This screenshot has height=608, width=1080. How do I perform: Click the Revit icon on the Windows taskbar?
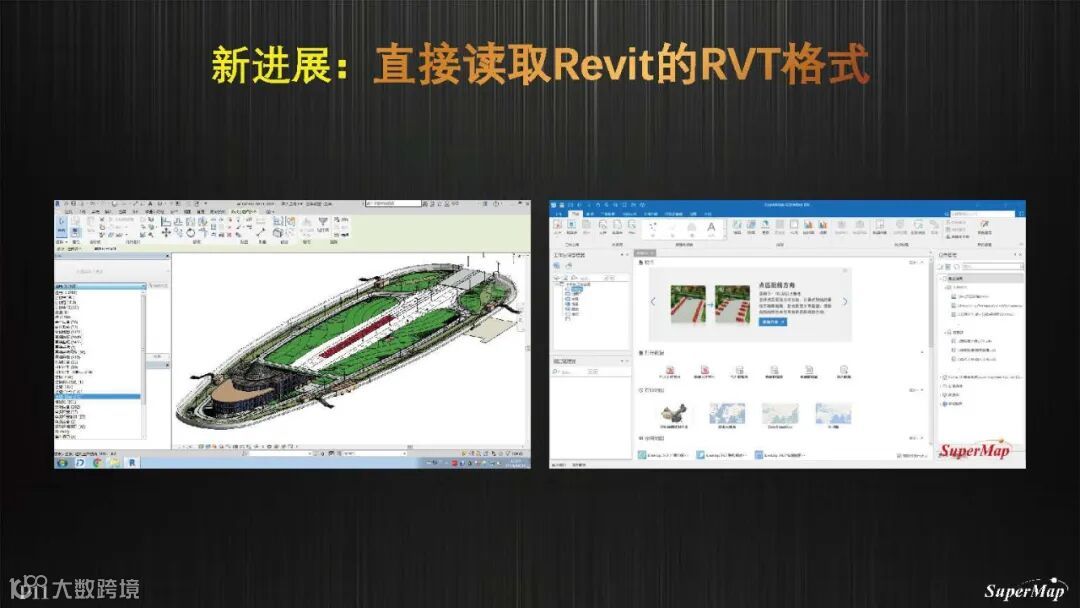tap(132, 463)
